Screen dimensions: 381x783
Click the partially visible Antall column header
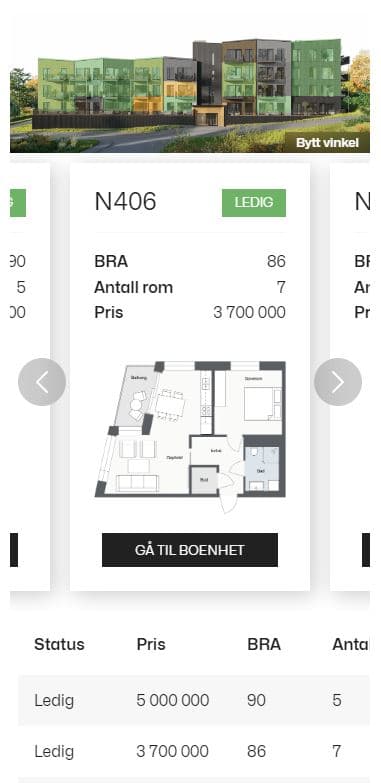pyautogui.click(x=351, y=644)
